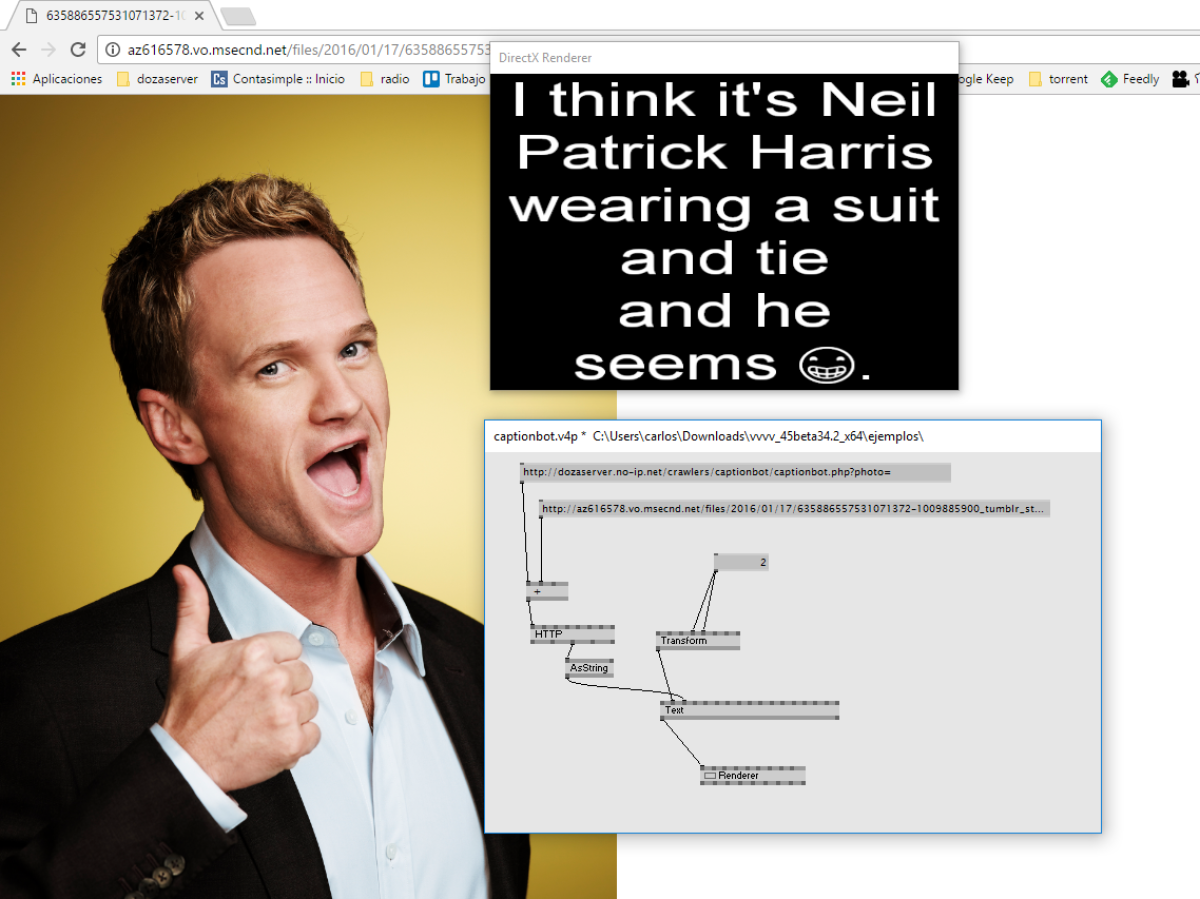Click the Renderer node's window icon

pos(710,776)
